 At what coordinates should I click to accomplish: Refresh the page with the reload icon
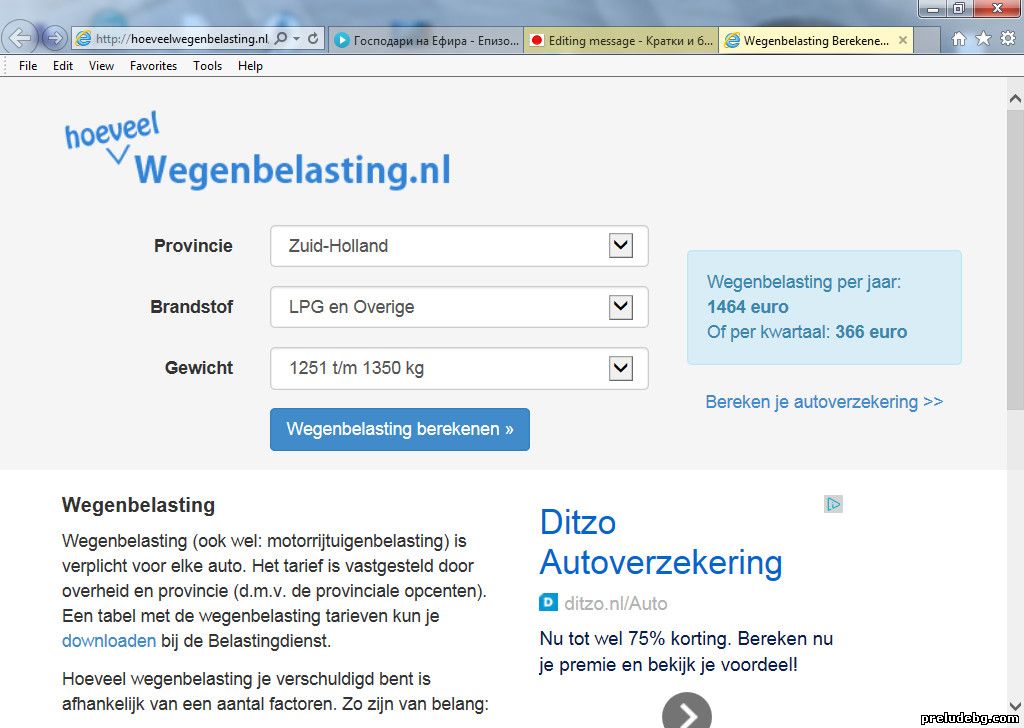pyautogui.click(x=313, y=39)
